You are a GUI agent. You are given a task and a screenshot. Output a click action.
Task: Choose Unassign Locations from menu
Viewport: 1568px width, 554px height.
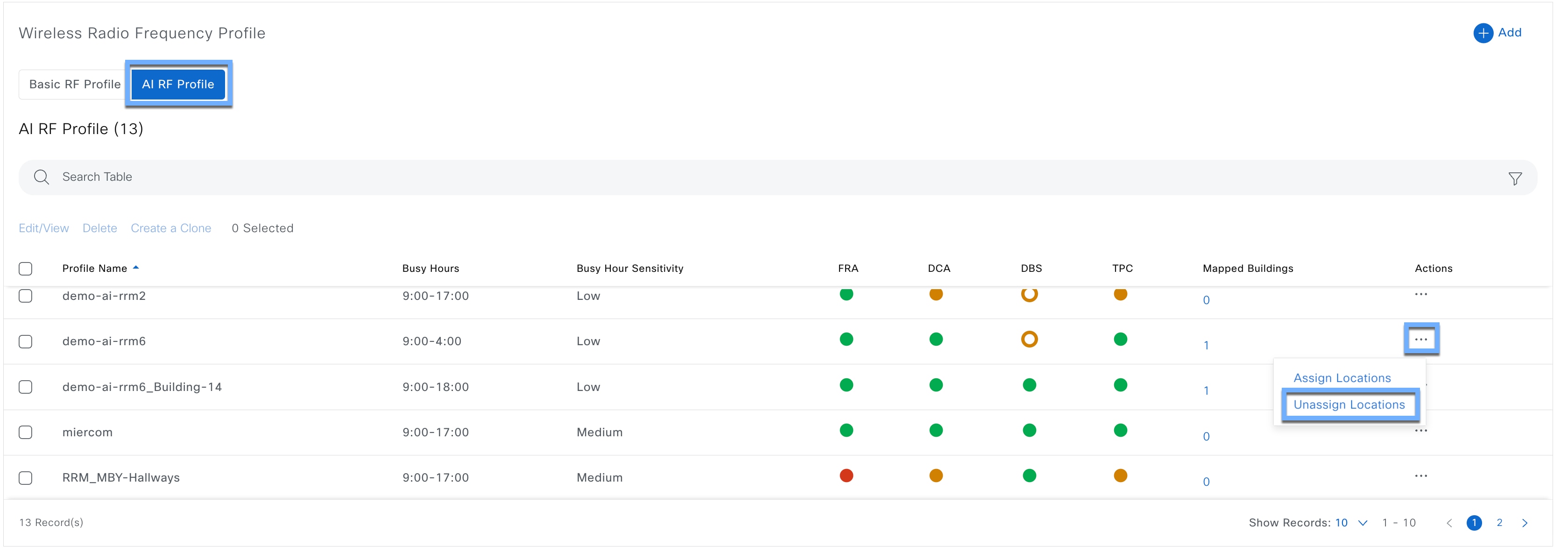point(1349,405)
